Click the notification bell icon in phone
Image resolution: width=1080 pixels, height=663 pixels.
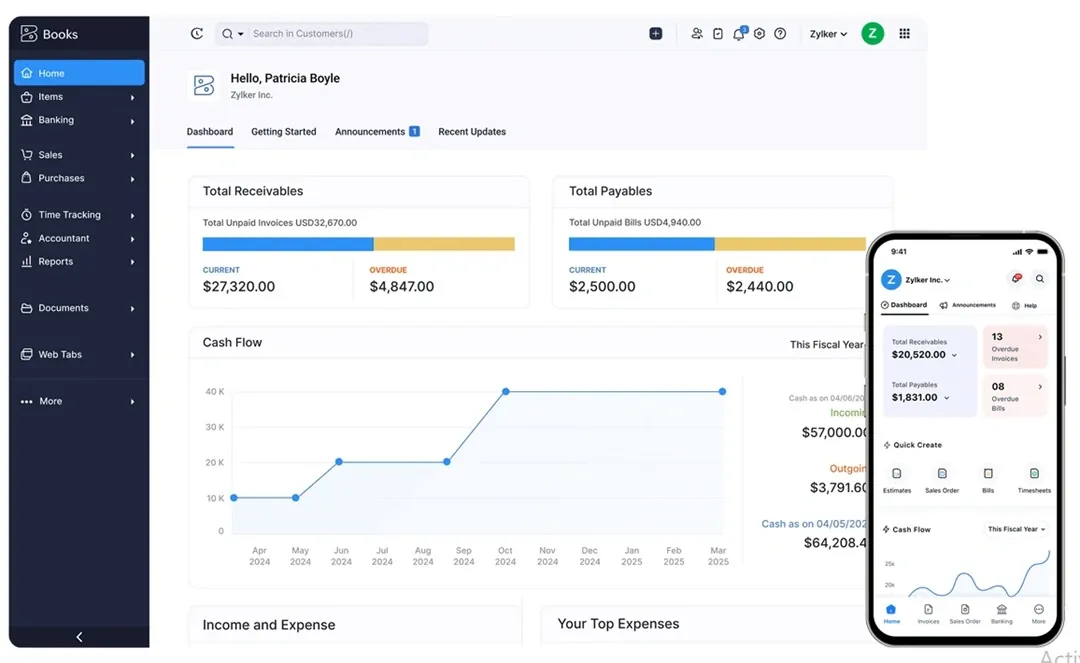pos(1017,278)
